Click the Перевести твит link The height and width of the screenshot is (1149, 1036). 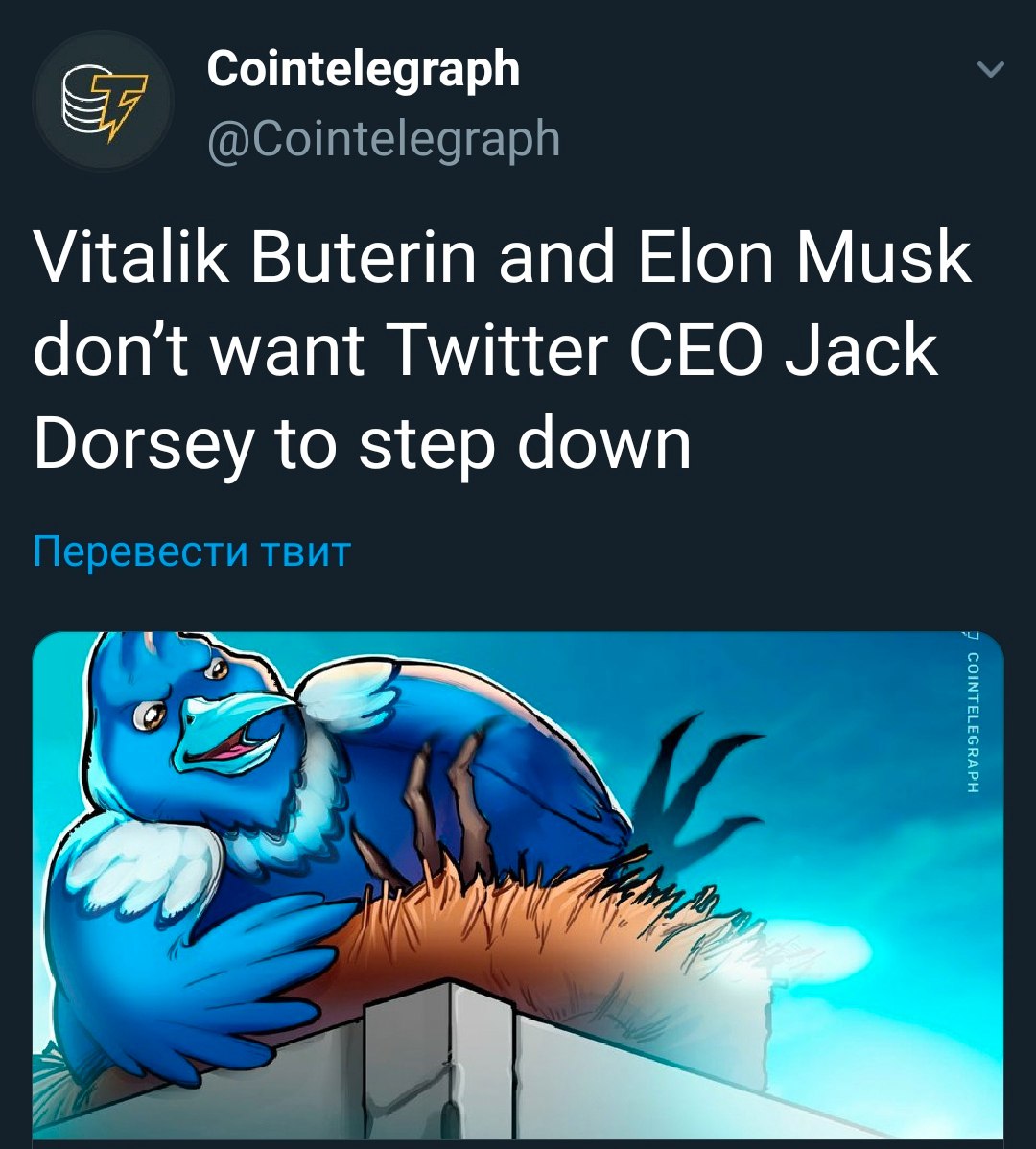tap(192, 551)
